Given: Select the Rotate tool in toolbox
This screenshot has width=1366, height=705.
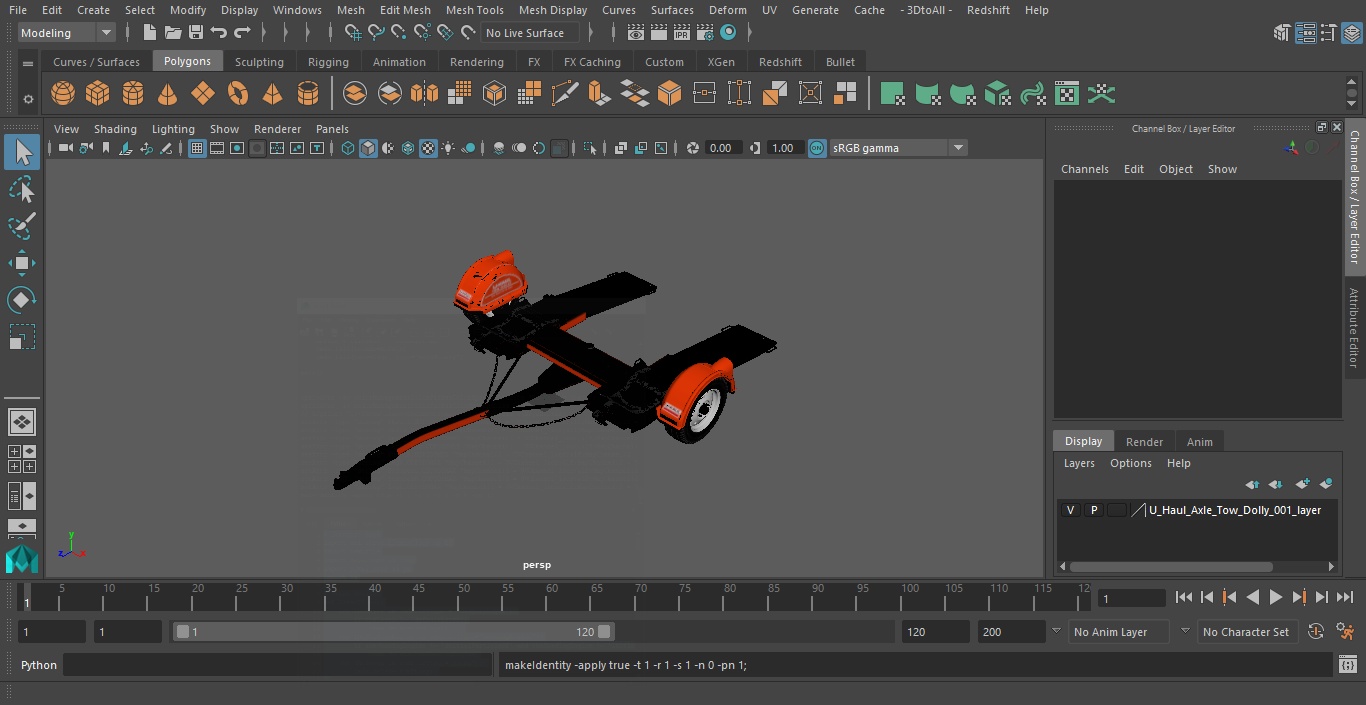Looking at the screenshot, I should click(22, 300).
